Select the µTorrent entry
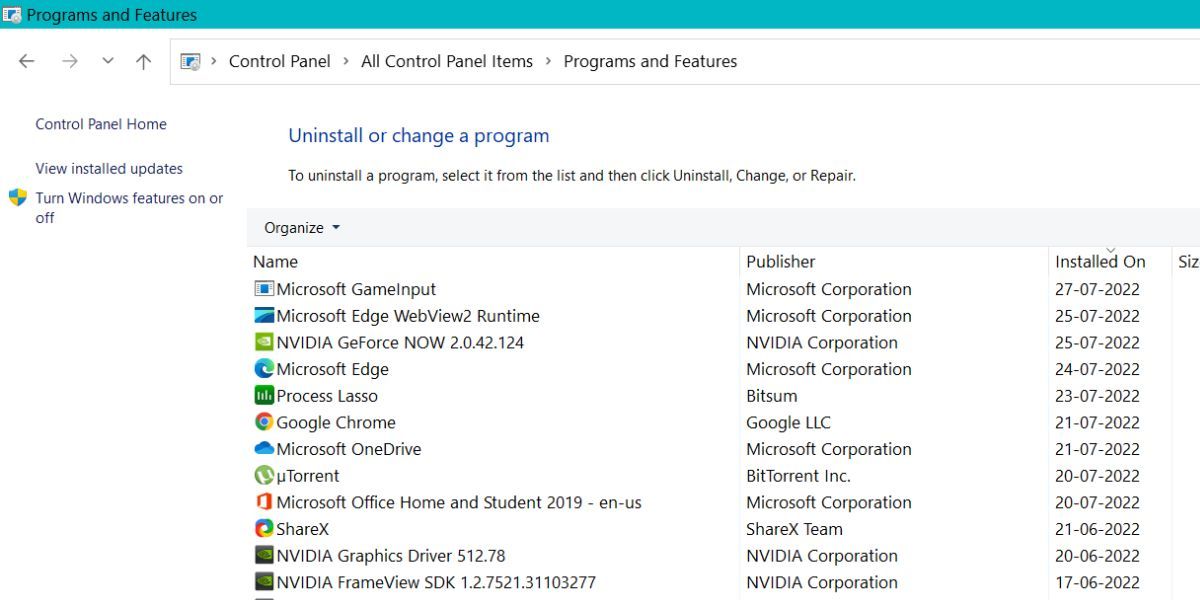The height and width of the screenshot is (600, 1200). [x=308, y=476]
